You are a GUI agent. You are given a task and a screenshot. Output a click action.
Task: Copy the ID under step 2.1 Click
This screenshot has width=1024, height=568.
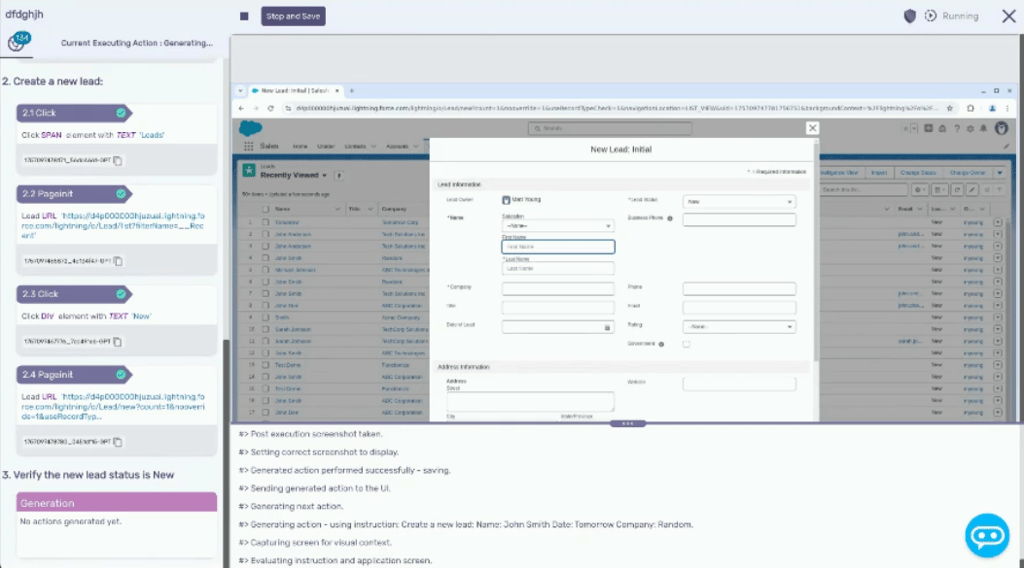[118, 161]
